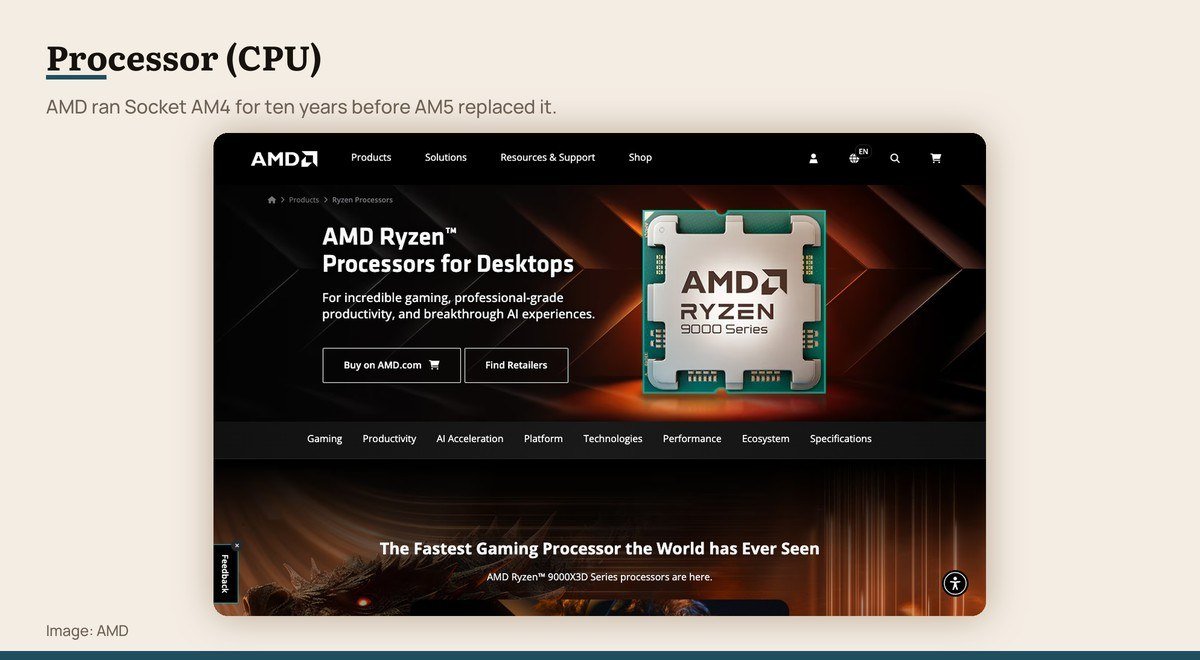
Task: Open the Feedback side tab
Action: click(x=225, y=574)
